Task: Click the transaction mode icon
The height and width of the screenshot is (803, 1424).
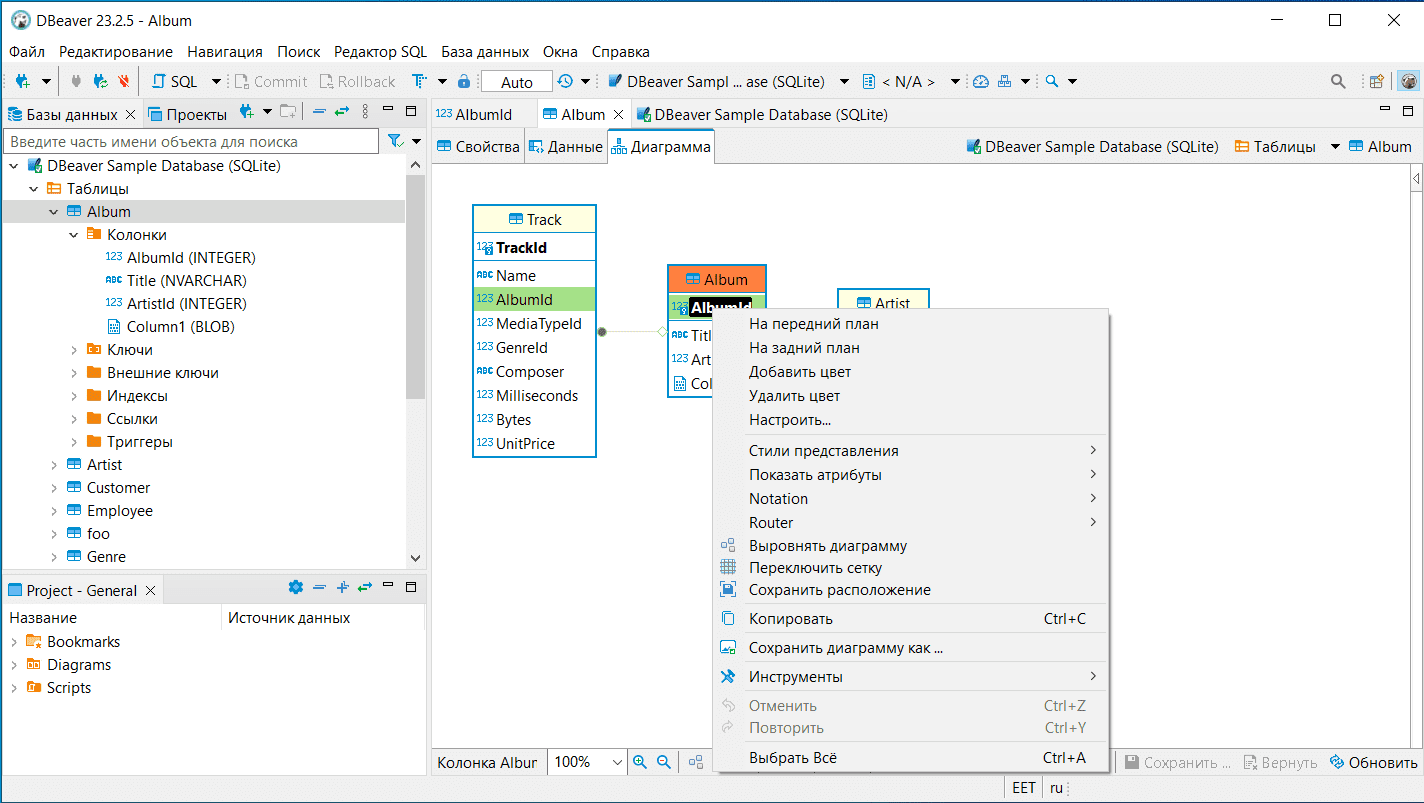Action: tap(418, 82)
